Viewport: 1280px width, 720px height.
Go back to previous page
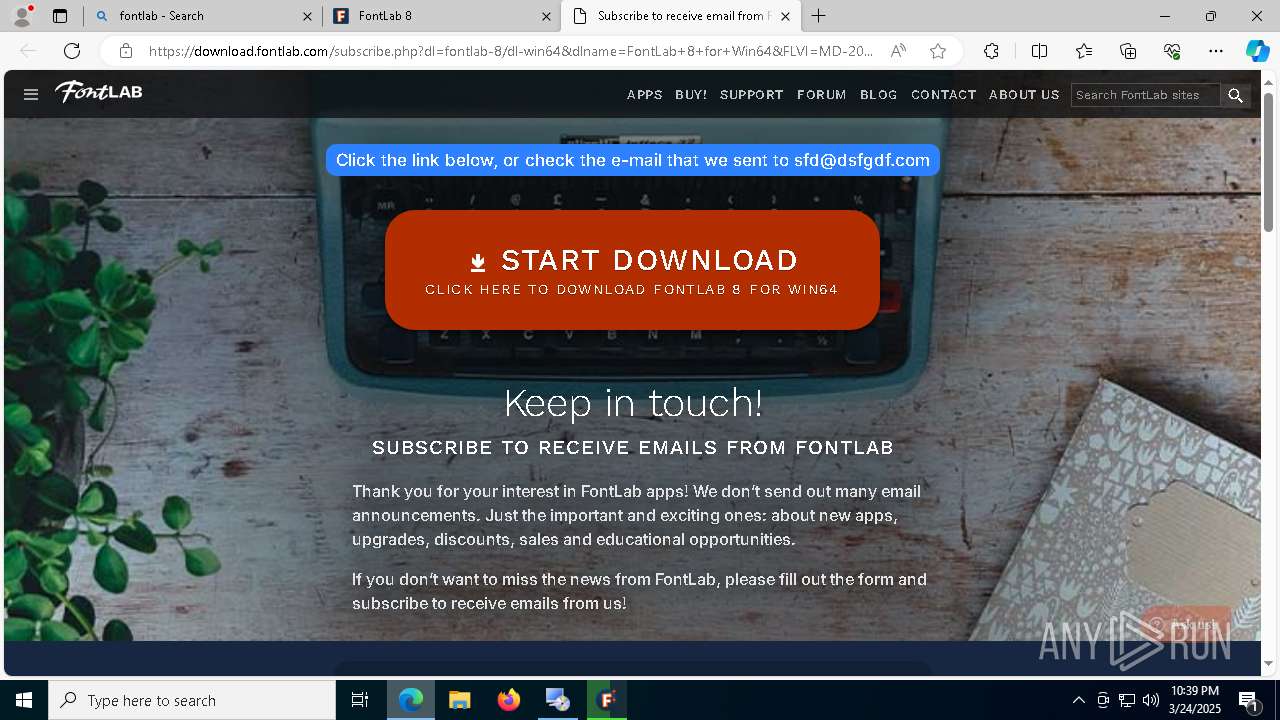tap(28, 51)
